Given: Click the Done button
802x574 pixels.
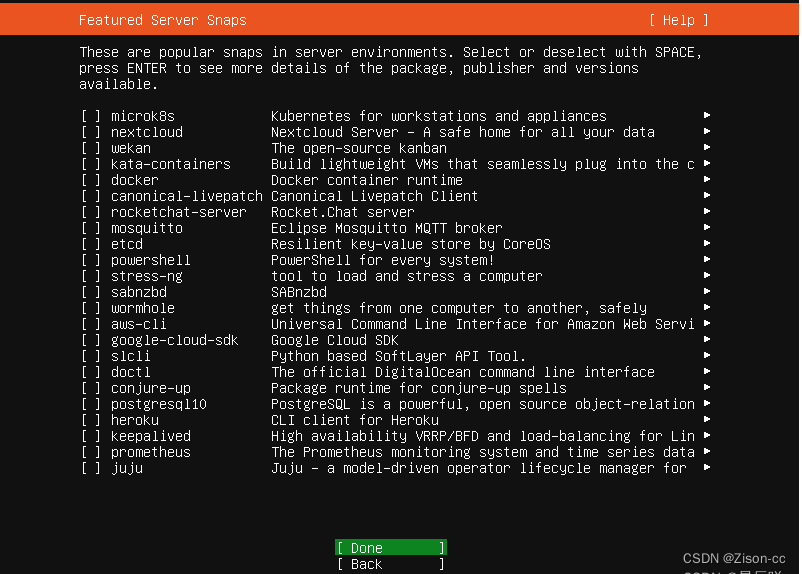Looking at the screenshot, I should [x=391, y=547].
